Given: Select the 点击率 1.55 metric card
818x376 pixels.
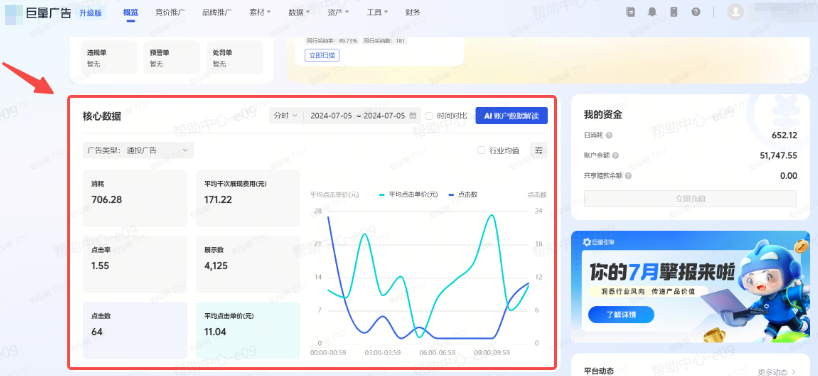Looking at the screenshot, I should [135, 264].
